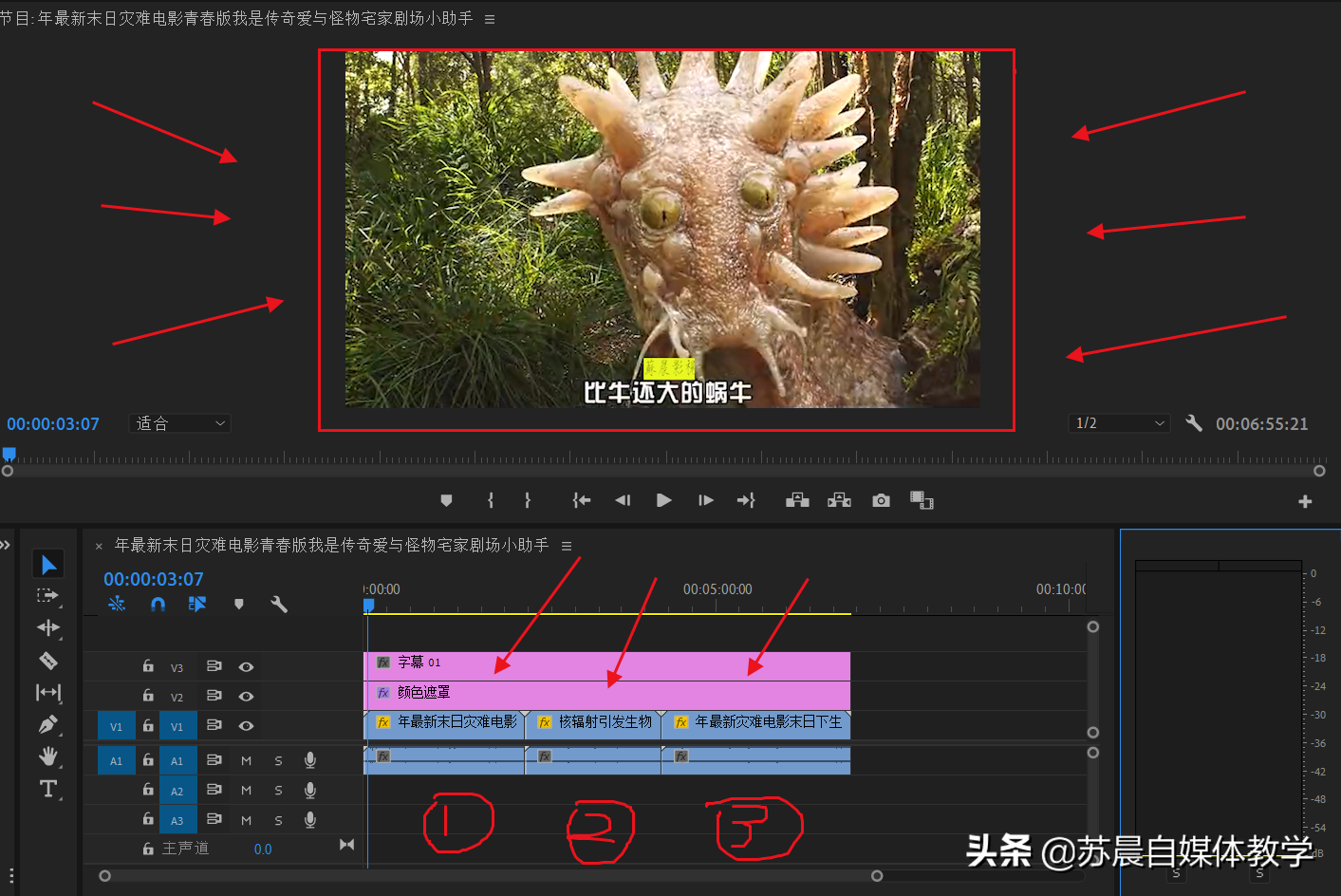Toggle nest sequence insert mode icon
Screen dimensions: 1341x896
coord(117,604)
